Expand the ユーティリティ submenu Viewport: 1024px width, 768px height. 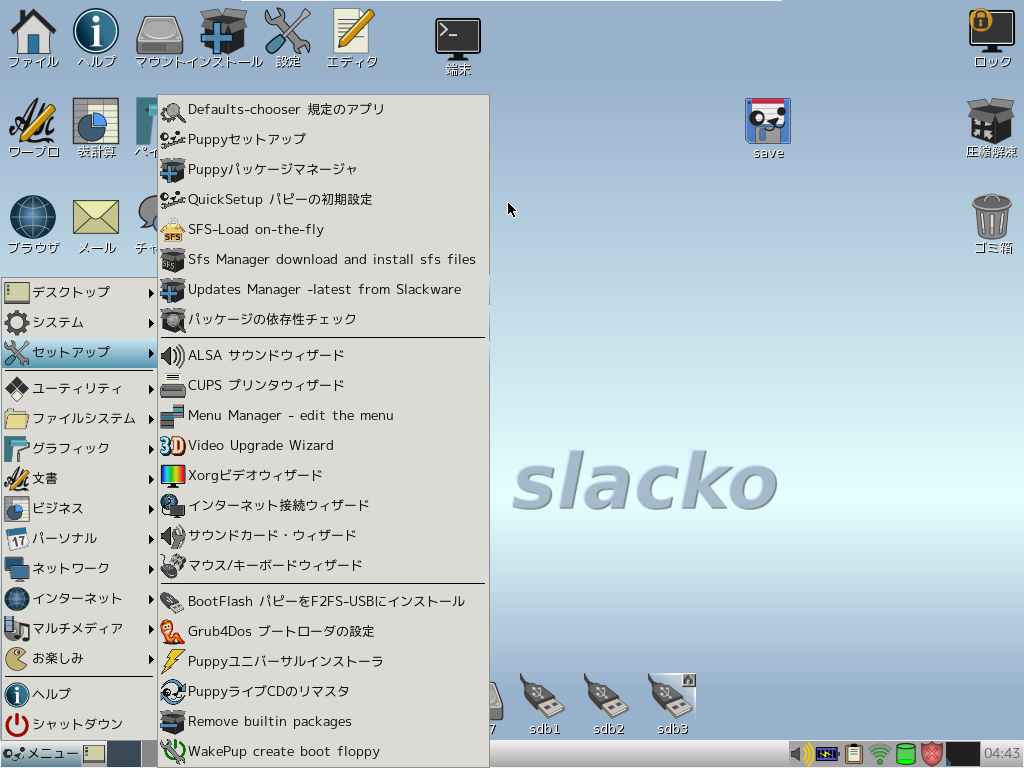[x=79, y=389]
